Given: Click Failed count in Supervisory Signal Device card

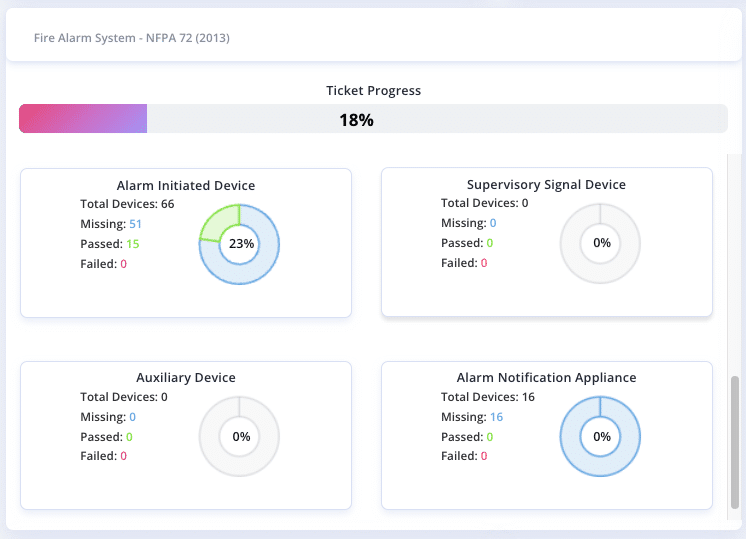Looking at the screenshot, I should click(484, 263).
